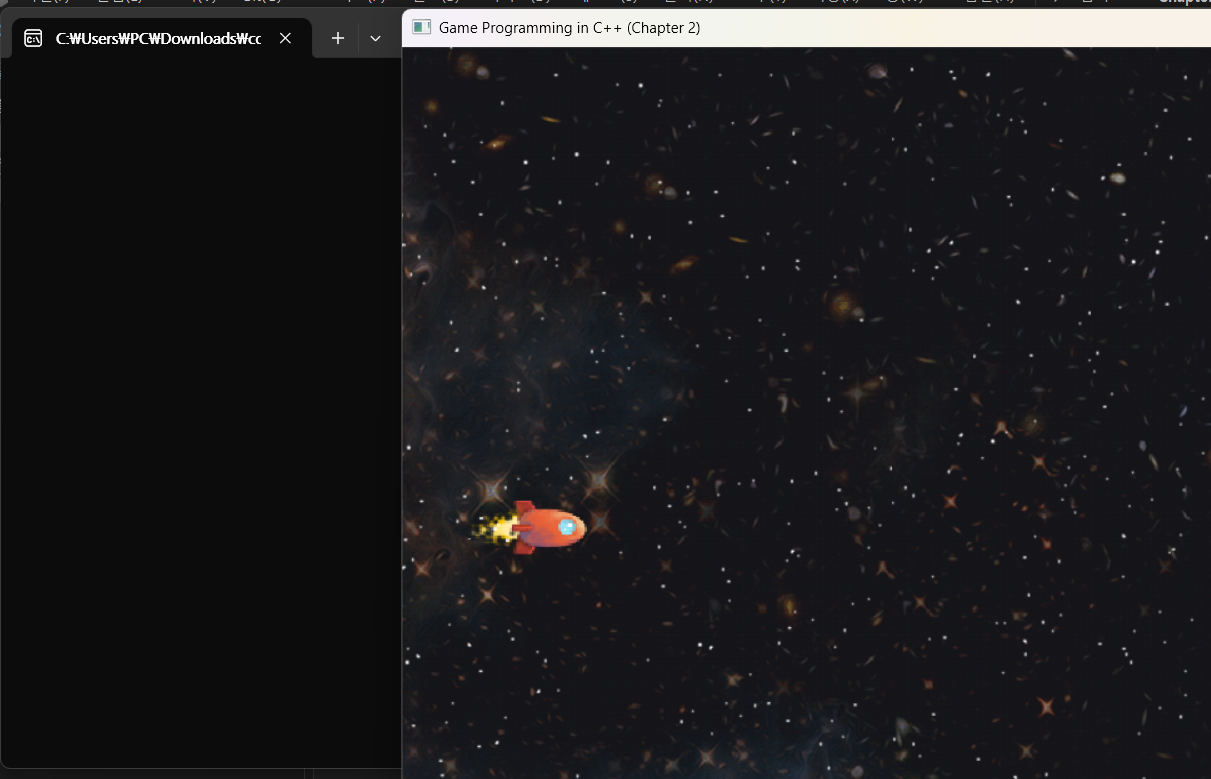The height and width of the screenshot is (779, 1211).
Task: Click the Game Programming in C++ title text
Action: (569, 28)
